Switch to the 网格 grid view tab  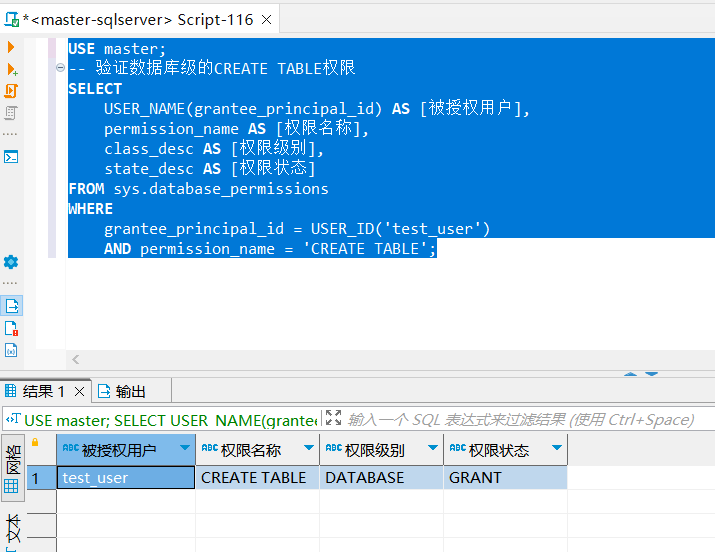click(12, 468)
